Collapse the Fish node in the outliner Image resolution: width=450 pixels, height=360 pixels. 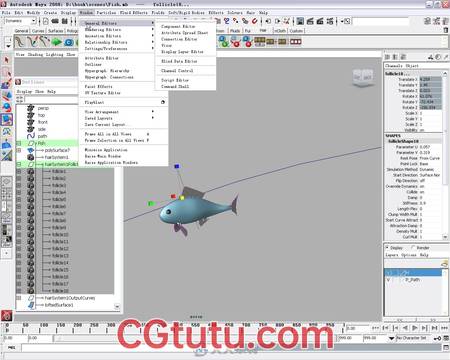click(x=19, y=143)
